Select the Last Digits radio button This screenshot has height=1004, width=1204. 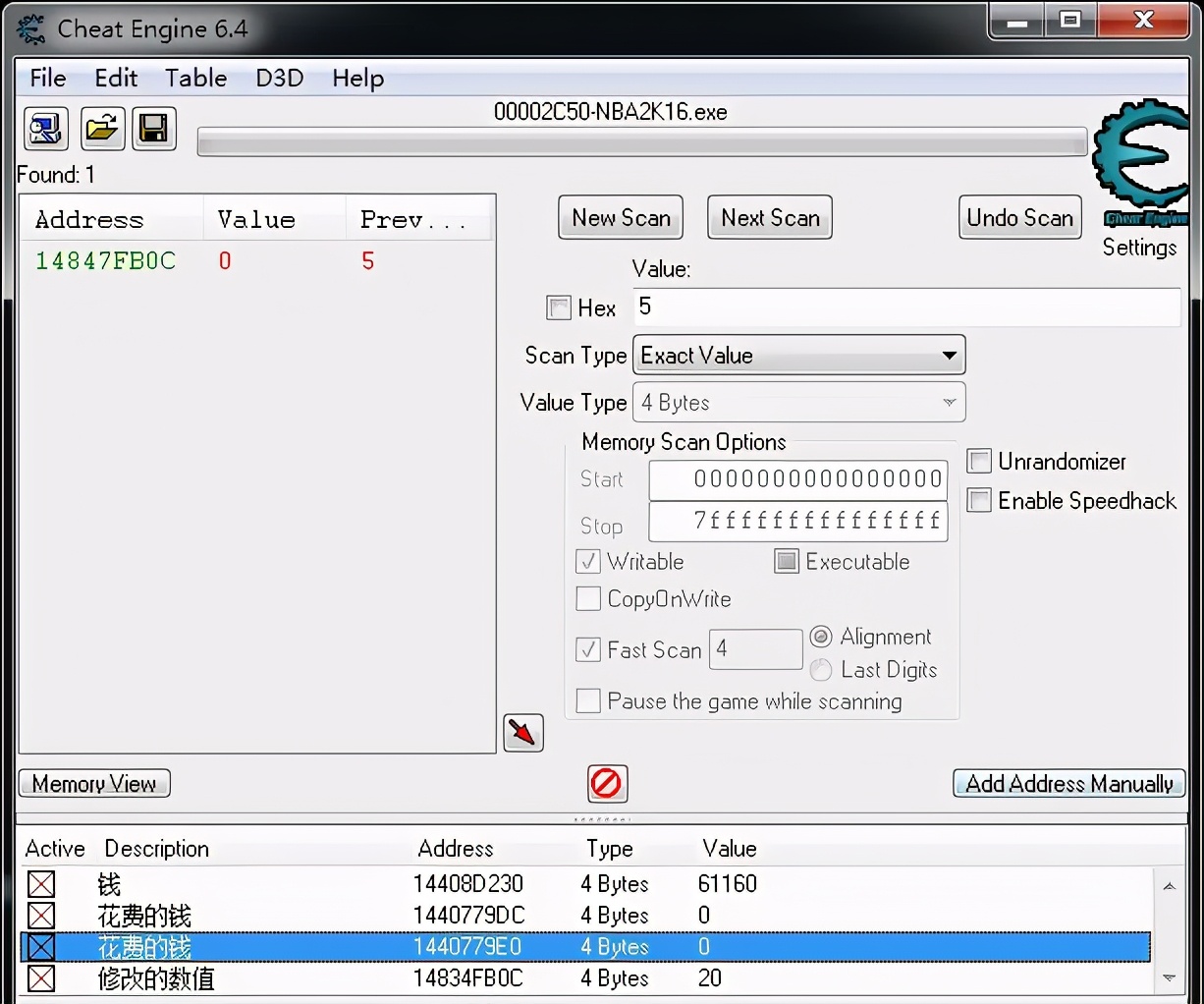(x=821, y=669)
